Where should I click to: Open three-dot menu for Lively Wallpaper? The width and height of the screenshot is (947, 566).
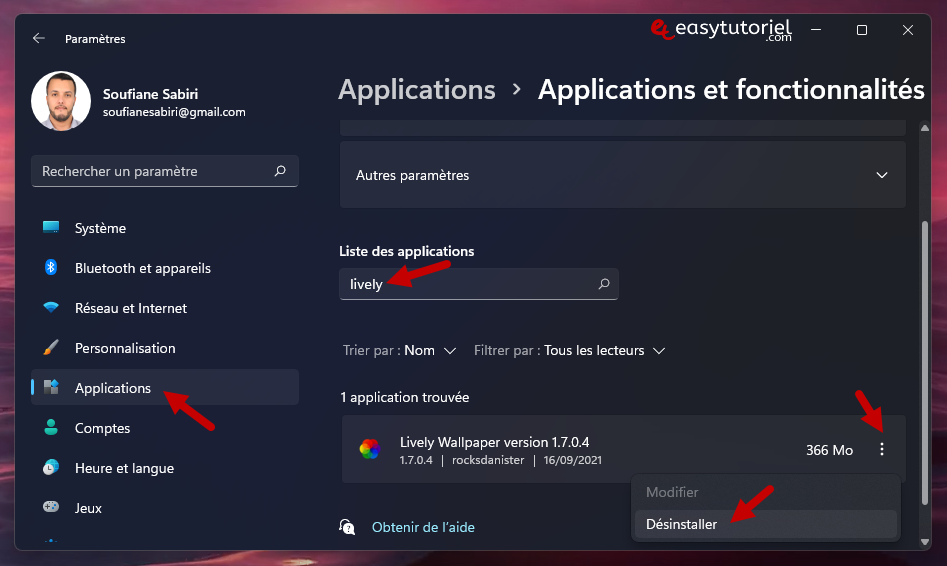[882, 449]
